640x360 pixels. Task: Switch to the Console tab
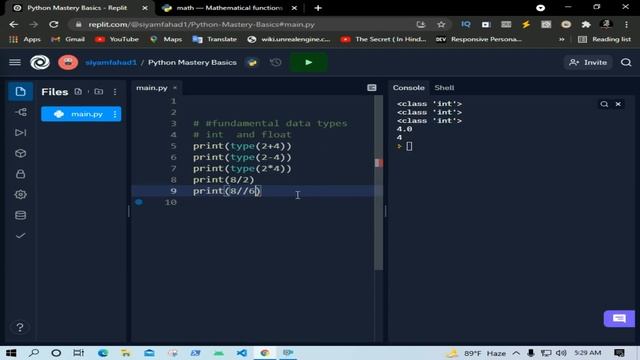tap(409, 88)
